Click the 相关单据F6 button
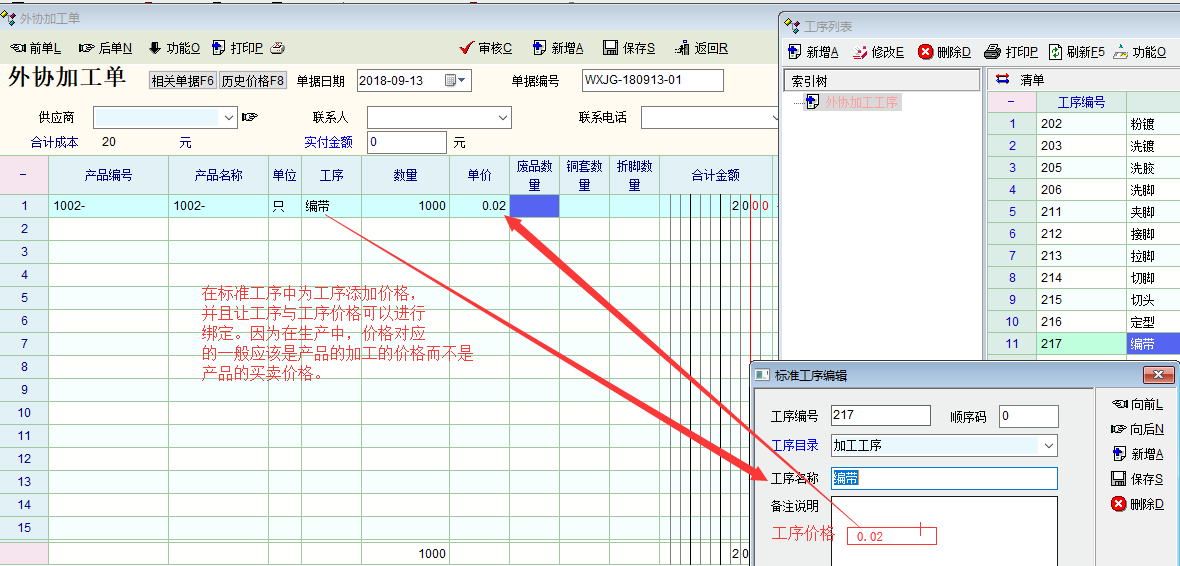This screenshot has width=1180, height=566. (182, 81)
